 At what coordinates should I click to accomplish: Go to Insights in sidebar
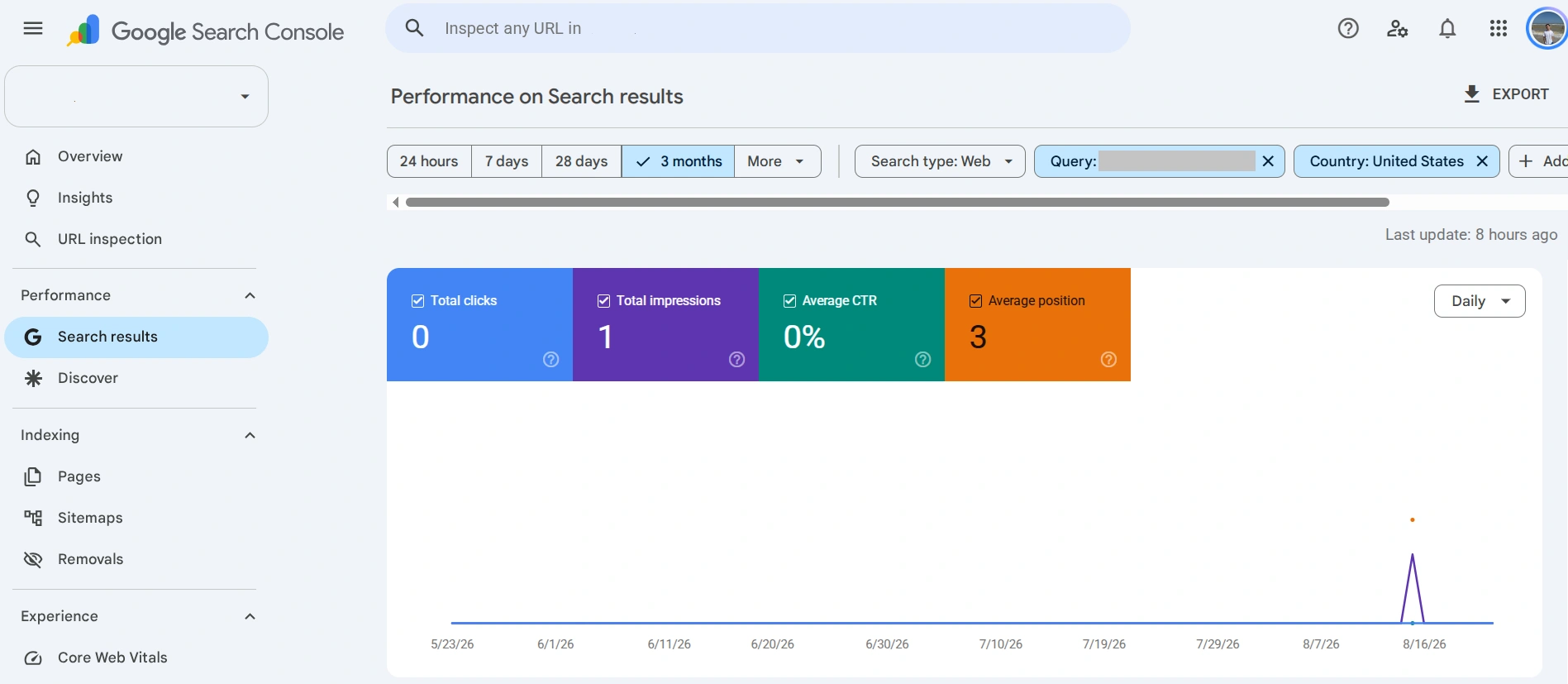tap(136, 198)
